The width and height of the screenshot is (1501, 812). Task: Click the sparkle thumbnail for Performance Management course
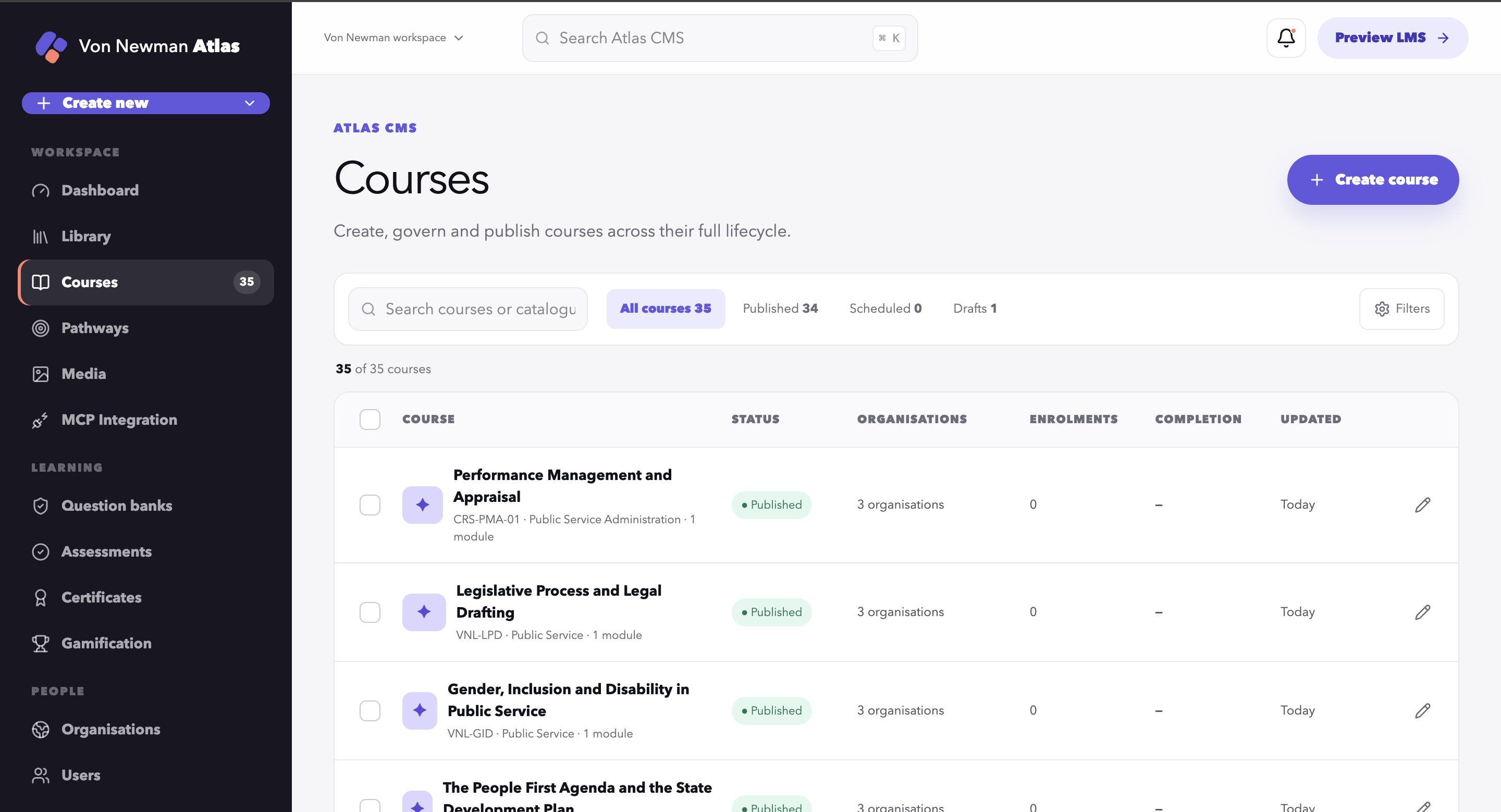click(x=423, y=505)
